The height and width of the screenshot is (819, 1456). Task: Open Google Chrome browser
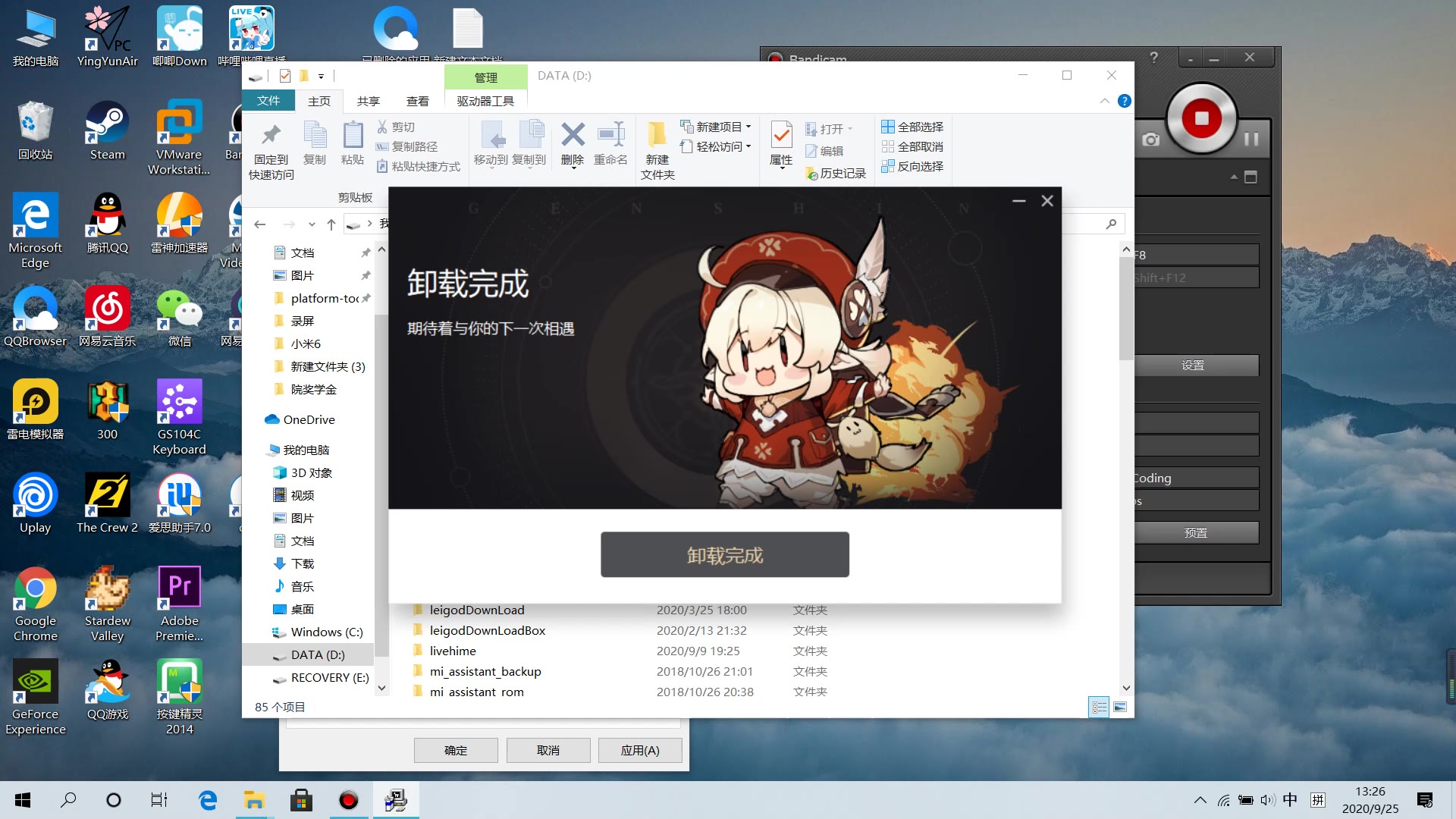(35, 600)
